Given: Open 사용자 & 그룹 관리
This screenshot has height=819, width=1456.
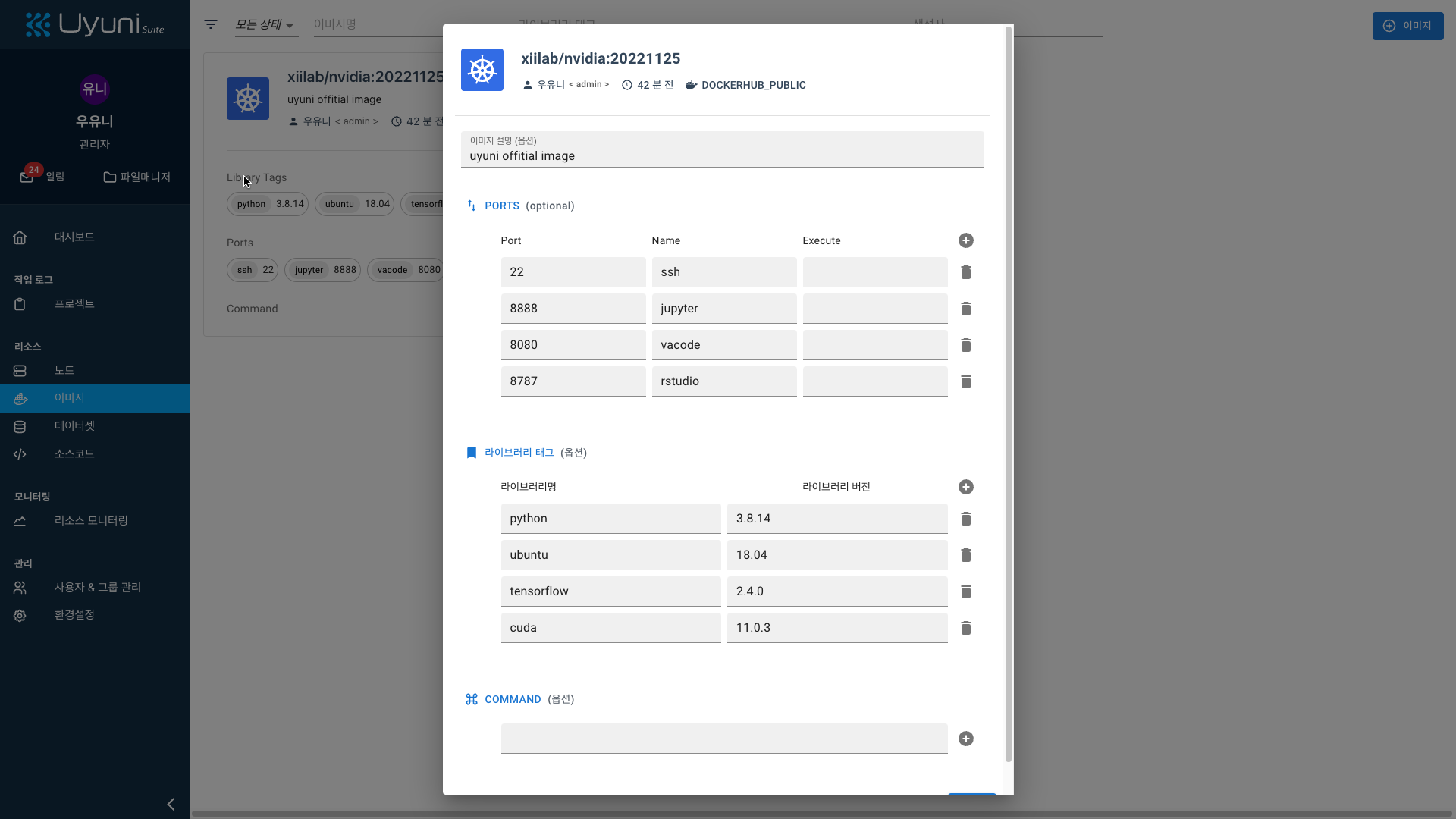Looking at the screenshot, I should pyautogui.click(x=95, y=588).
